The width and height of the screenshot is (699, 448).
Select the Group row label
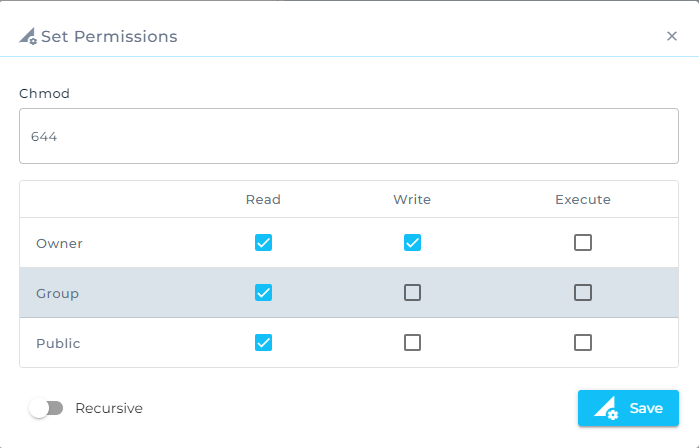click(57, 294)
